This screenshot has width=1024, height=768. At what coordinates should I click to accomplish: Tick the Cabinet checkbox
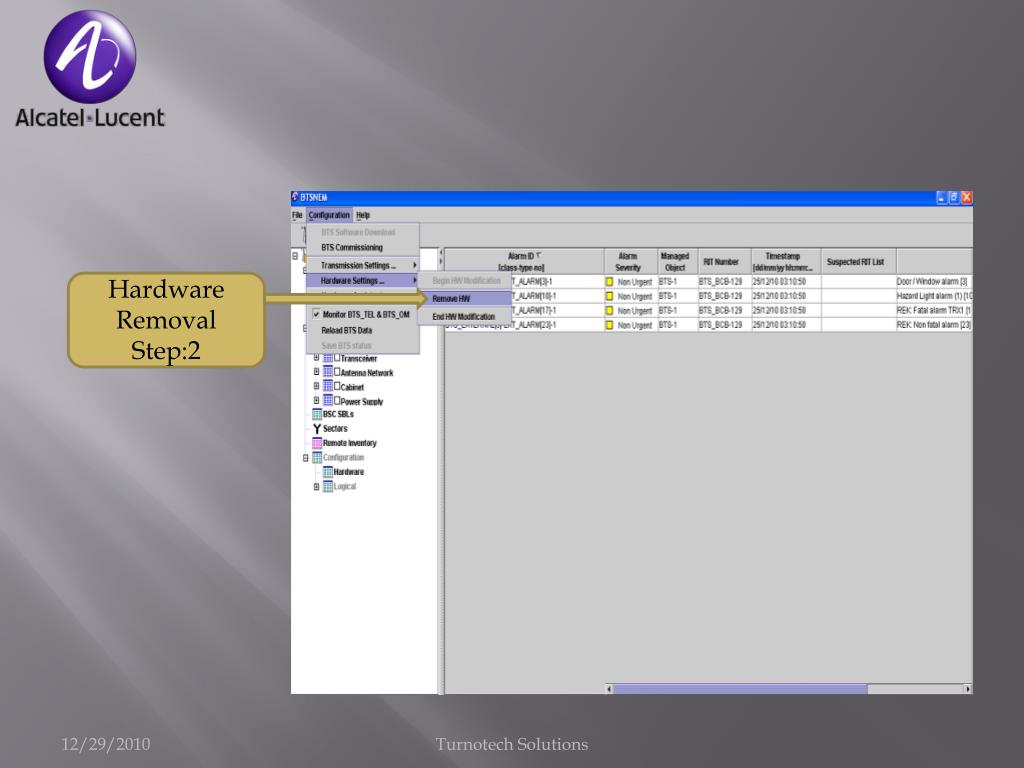(x=337, y=386)
